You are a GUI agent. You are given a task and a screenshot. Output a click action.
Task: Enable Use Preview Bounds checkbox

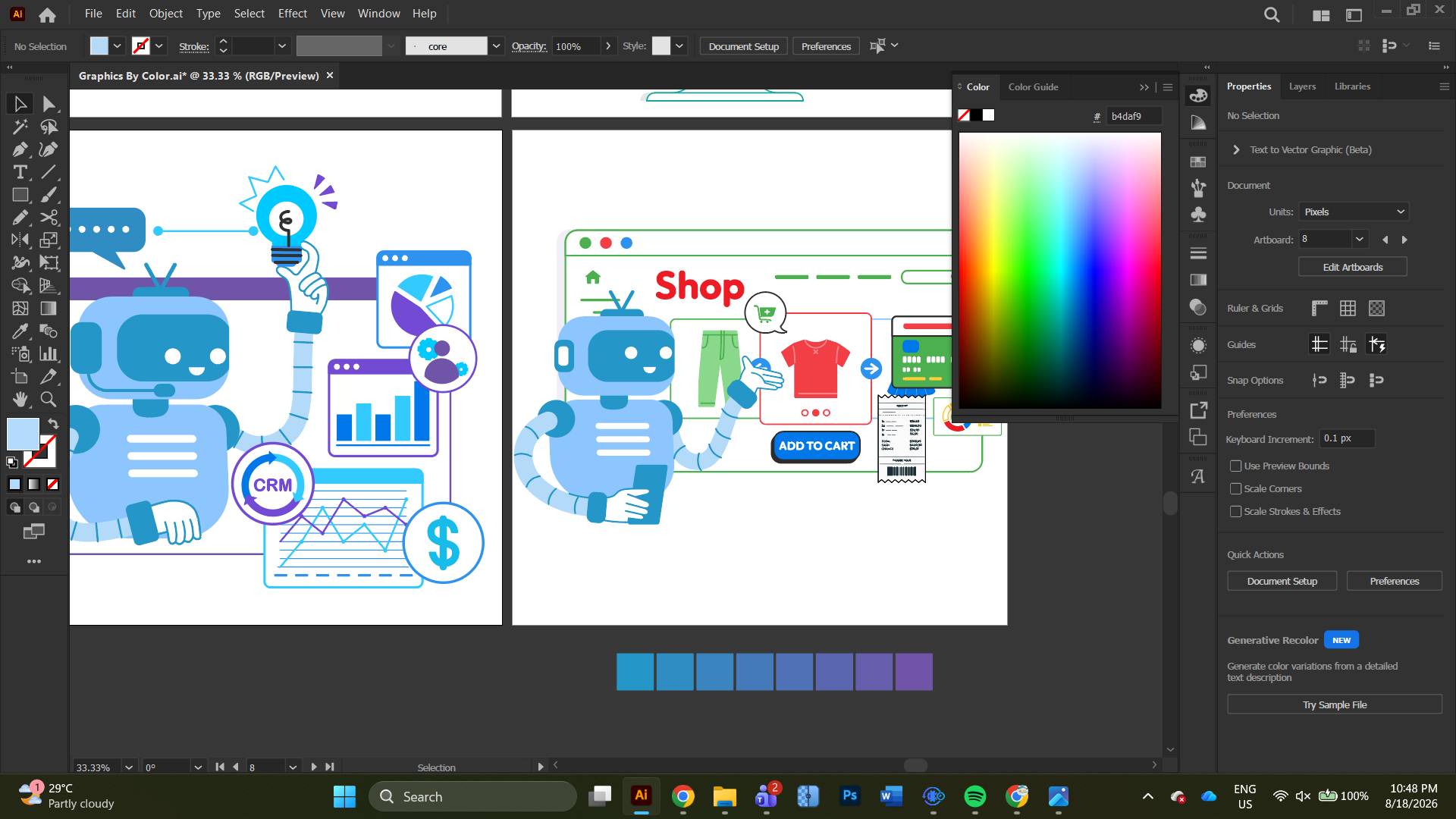coord(1236,466)
